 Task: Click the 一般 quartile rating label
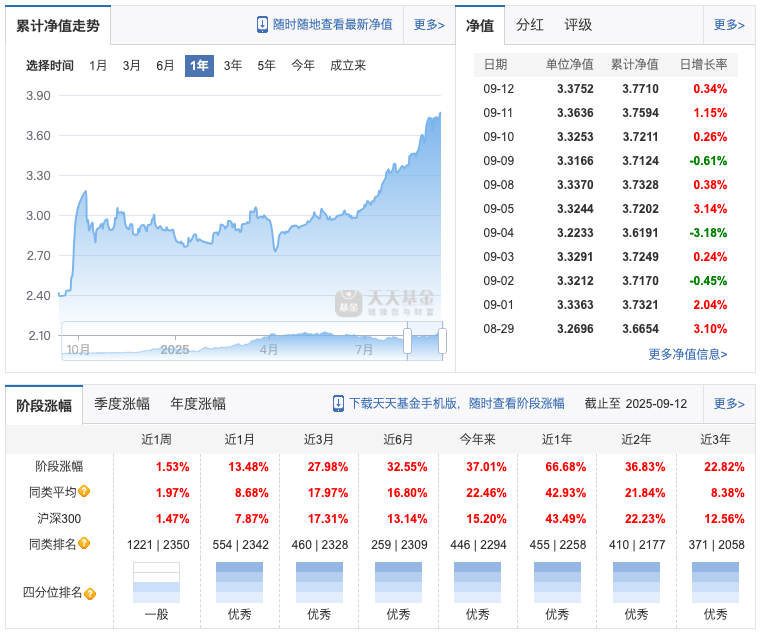click(x=156, y=615)
